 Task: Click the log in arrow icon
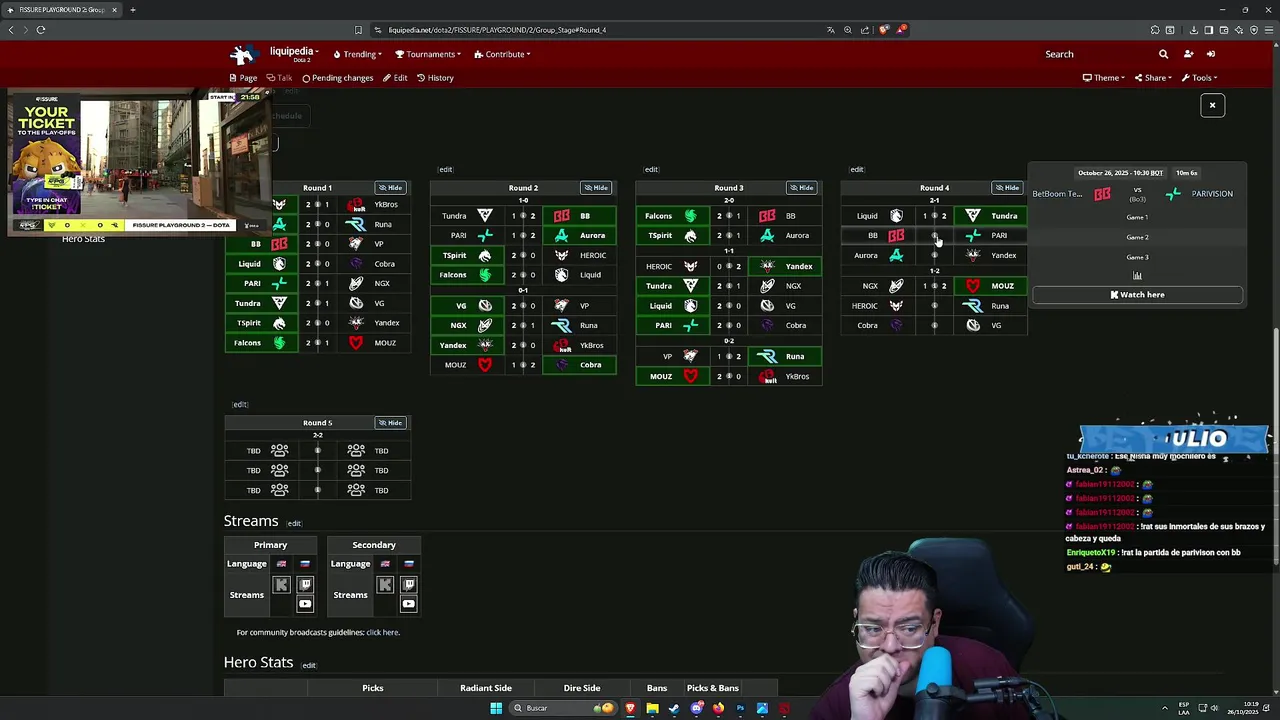(x=1210, y=54)
